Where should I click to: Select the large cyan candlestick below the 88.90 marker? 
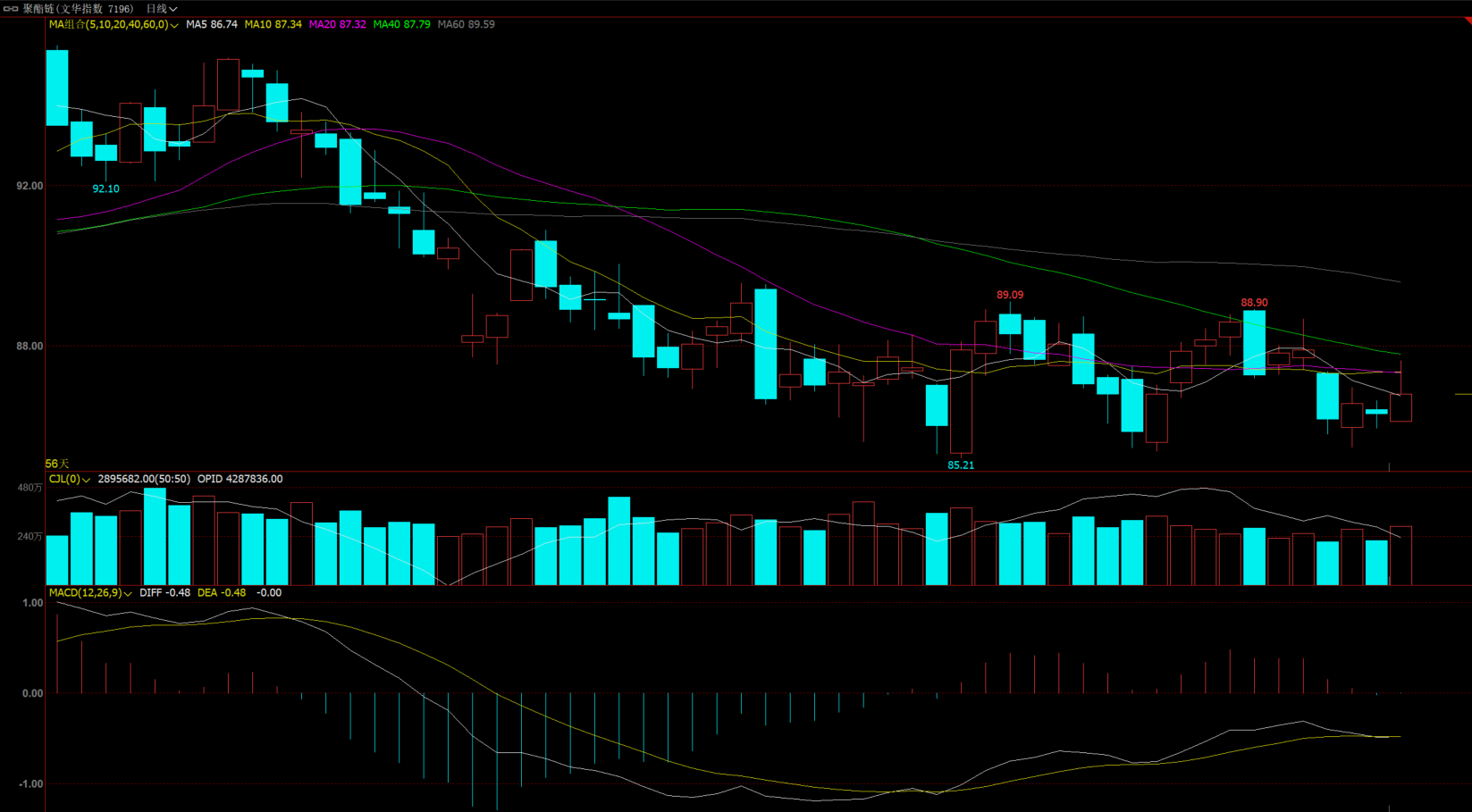(x=1254, y=343)
